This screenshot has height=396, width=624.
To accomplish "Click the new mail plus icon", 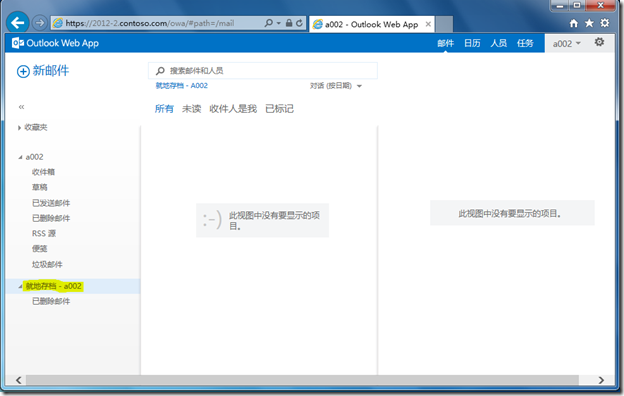I will point(23,71).
